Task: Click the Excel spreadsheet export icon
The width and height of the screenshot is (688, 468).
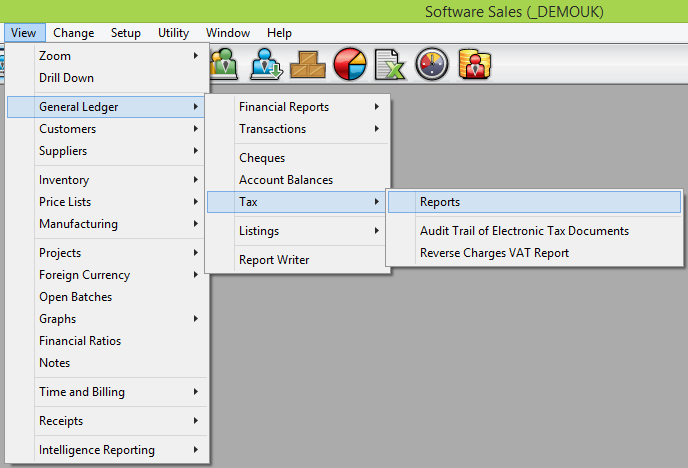Action: tap(390, 64)
